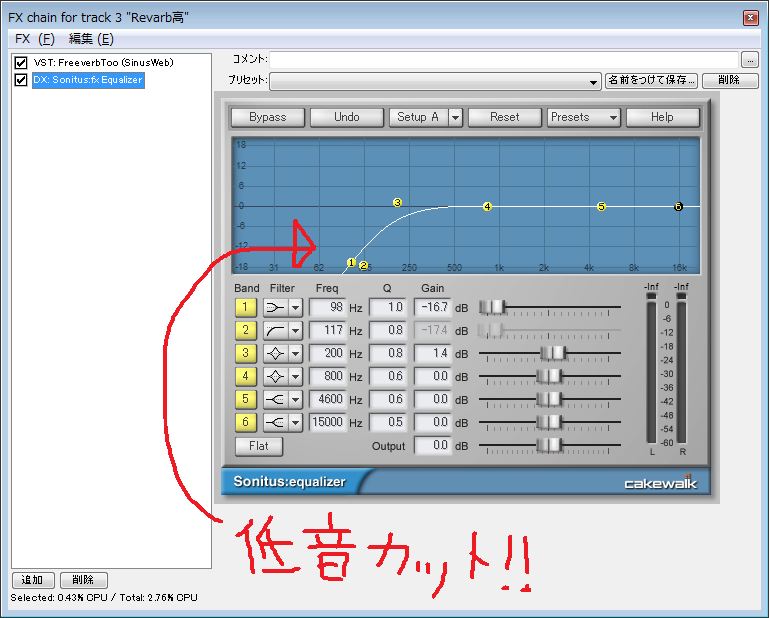Click band 3 gain slider handle

tap(553, 353)
